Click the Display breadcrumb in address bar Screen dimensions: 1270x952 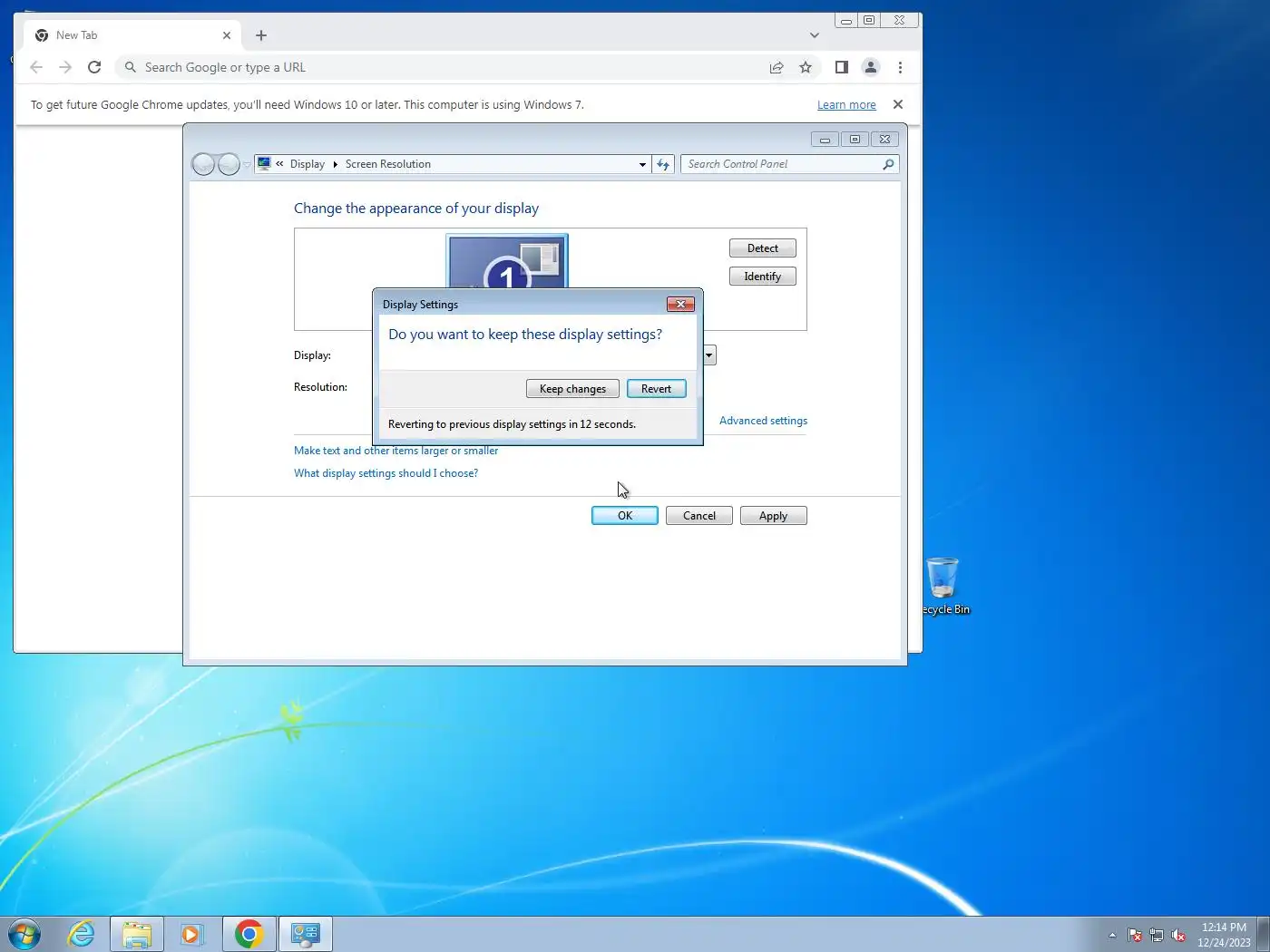(307, 164)
